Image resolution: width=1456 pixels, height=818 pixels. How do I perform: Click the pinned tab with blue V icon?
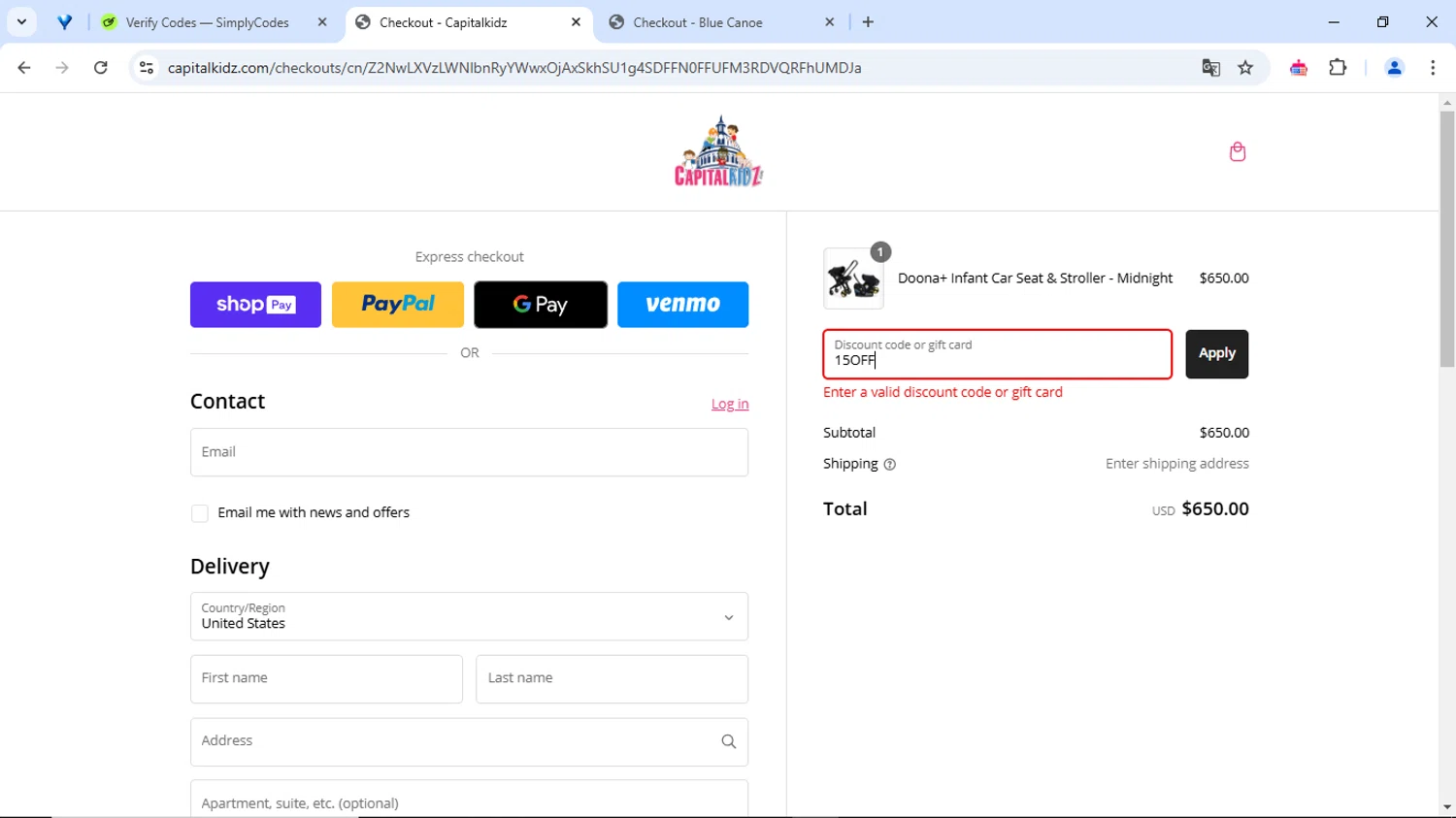[x=65, y=22]
